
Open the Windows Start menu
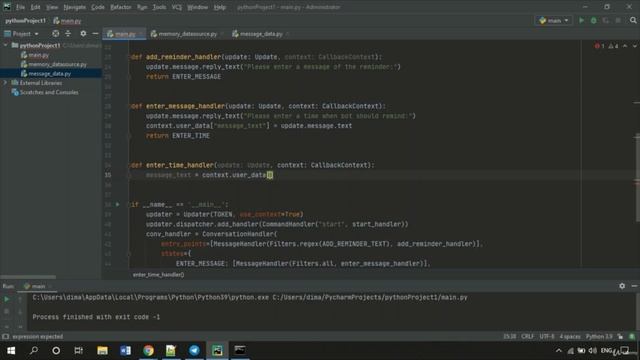(x=11, y=351)
